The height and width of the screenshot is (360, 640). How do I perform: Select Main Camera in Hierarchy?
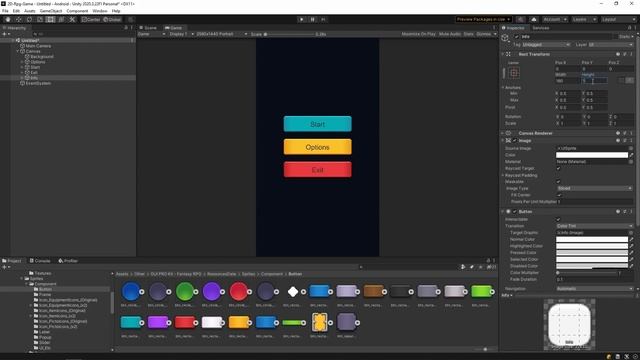click(x=38, y=46)
